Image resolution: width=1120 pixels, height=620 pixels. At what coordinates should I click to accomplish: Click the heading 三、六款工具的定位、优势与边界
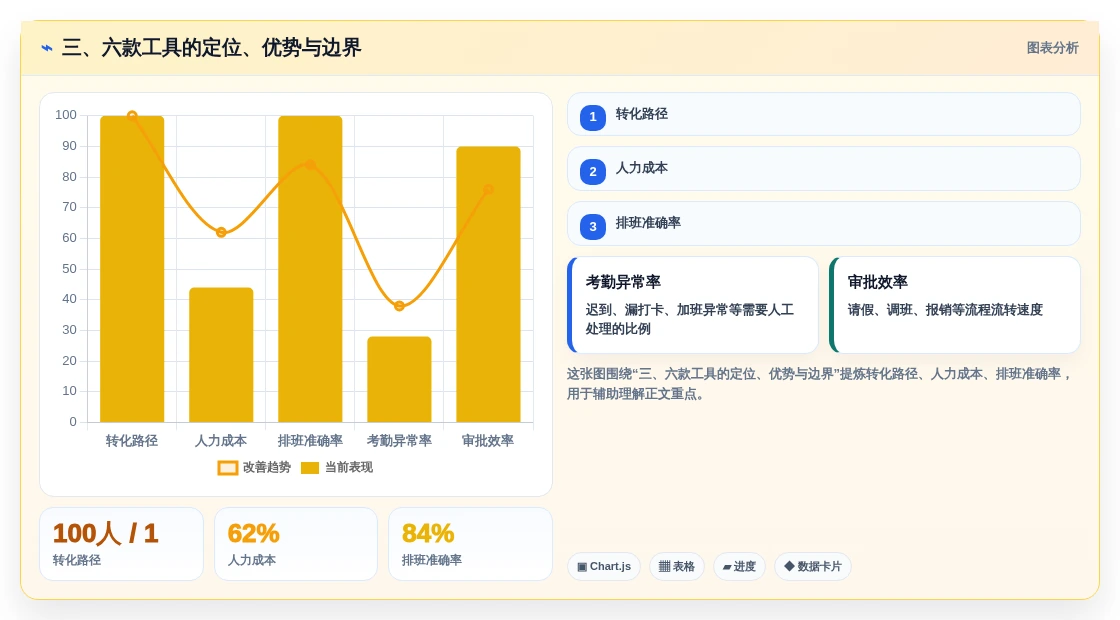(211, 48)
